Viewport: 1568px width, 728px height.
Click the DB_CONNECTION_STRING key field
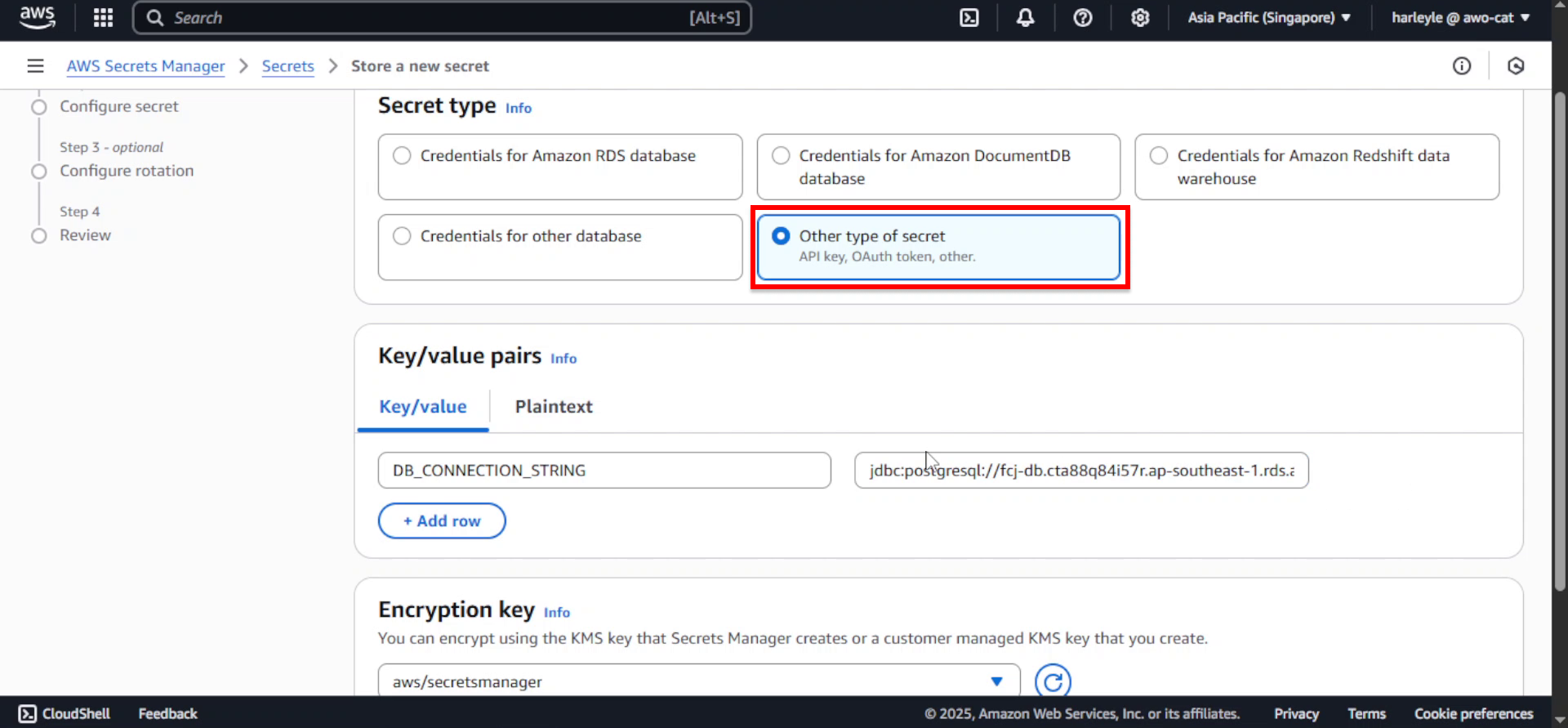pos(604,471)
